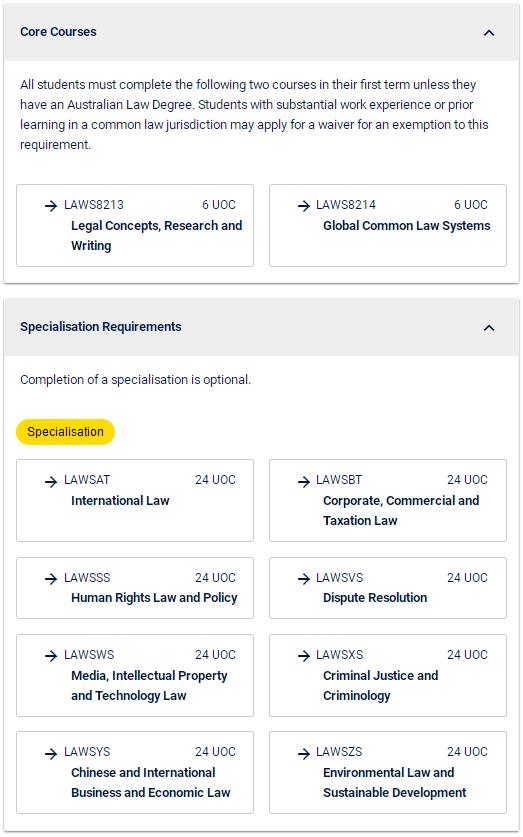Screen dimensions: 523x837
Task: Open Environmental Law and Sustainable Development
Action: [388, 772]
